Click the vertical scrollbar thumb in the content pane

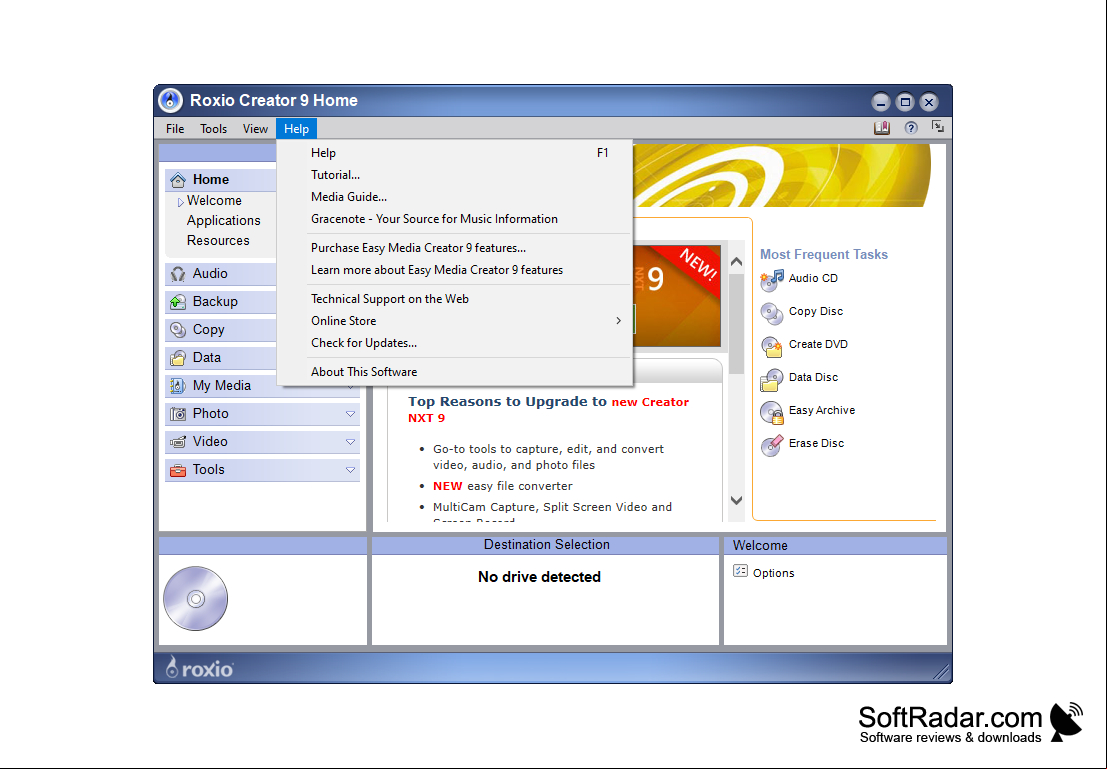(x=736, y=323)
